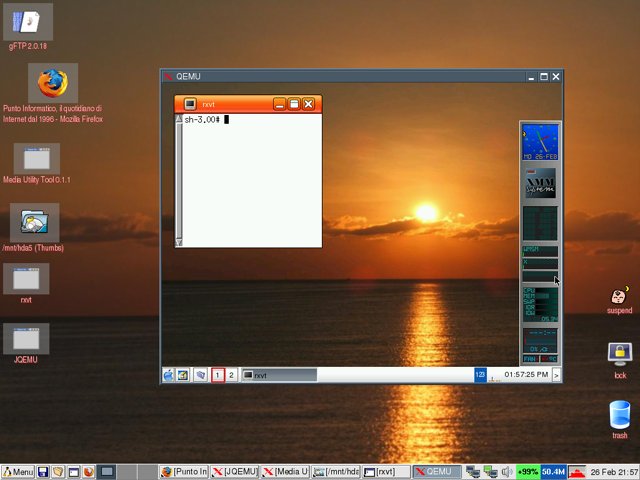
Task: Open the Media Utility Tool 0.1.1 icon
Action: tap(37, 158)
